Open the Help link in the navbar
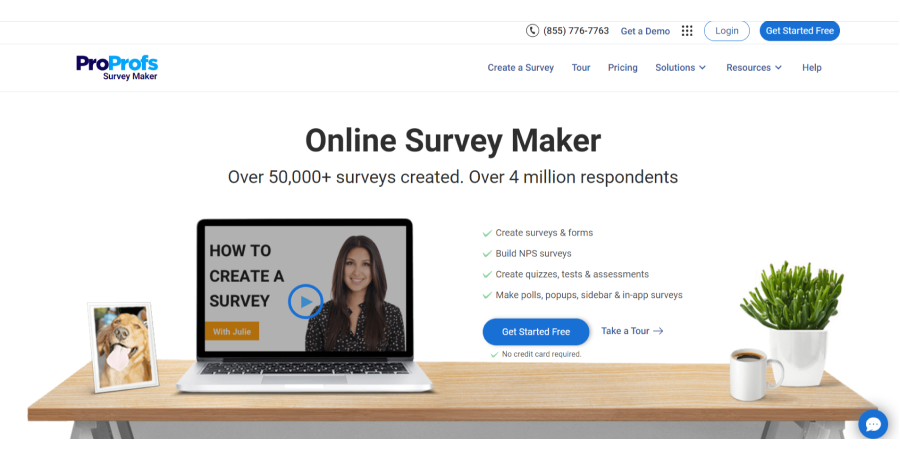900x460 pixels. 812,68
